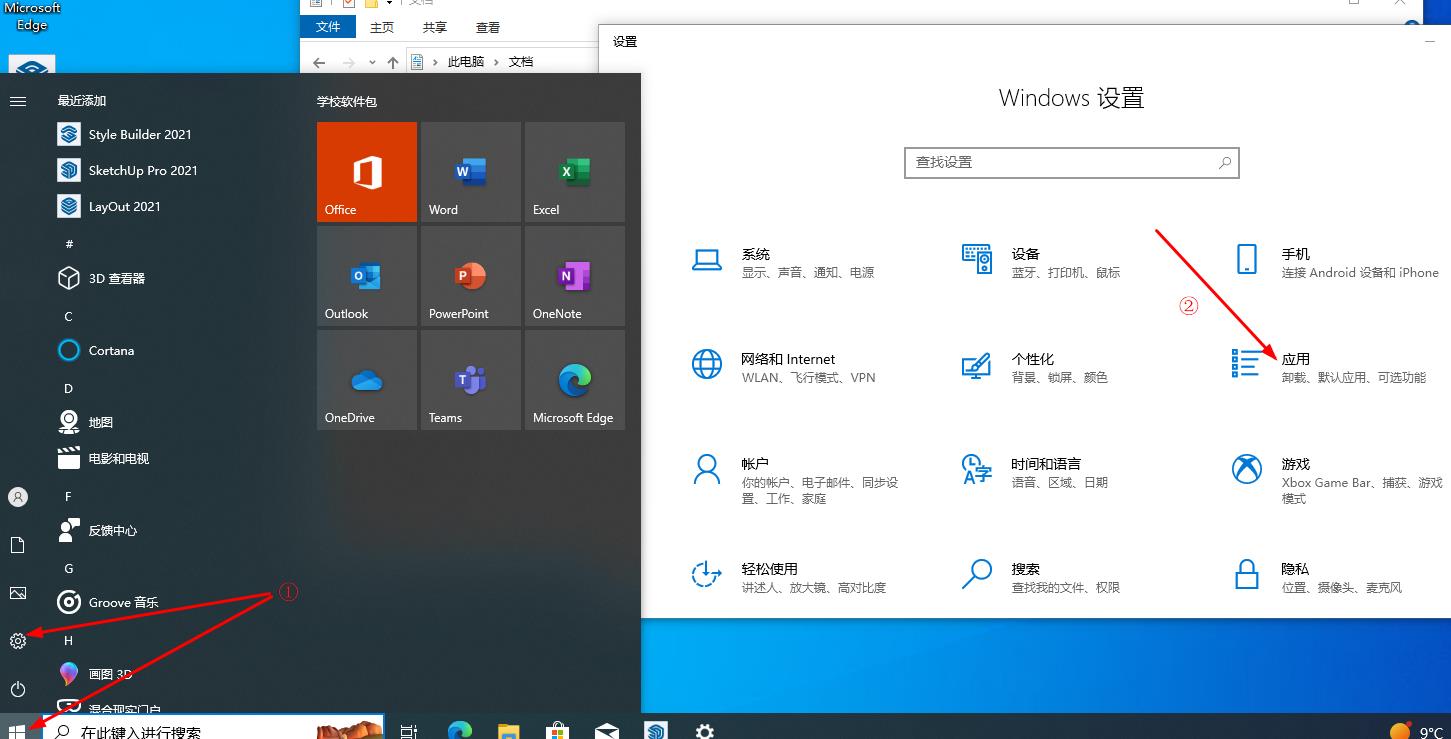Viewport: 1451px width, 739px height.
Task: Jump to letter C group header in app list
Action: coord(69,317)
